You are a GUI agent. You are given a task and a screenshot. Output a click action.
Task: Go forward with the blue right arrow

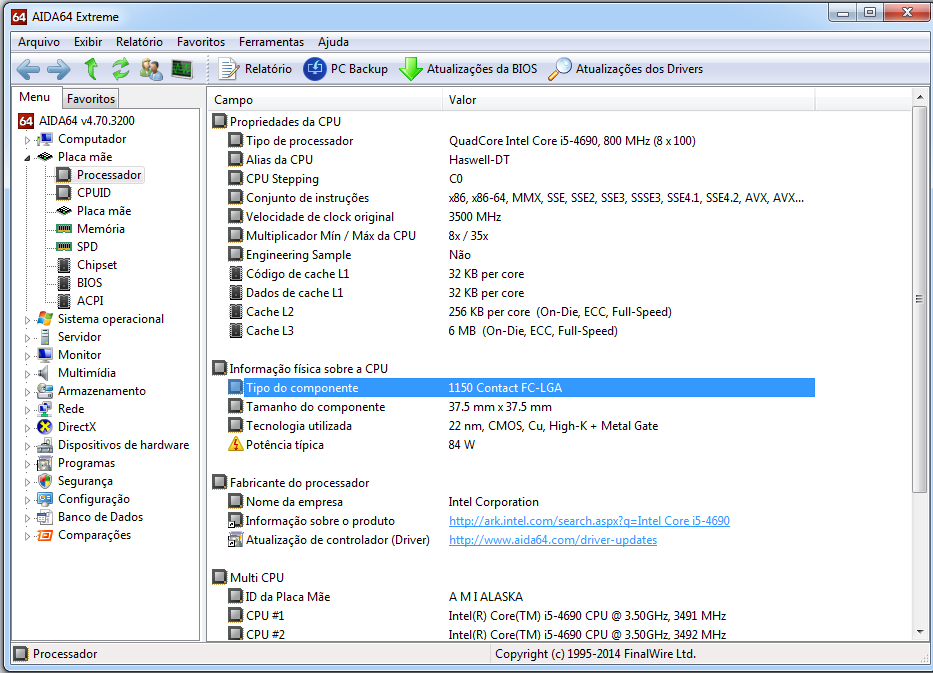(58, 70)
